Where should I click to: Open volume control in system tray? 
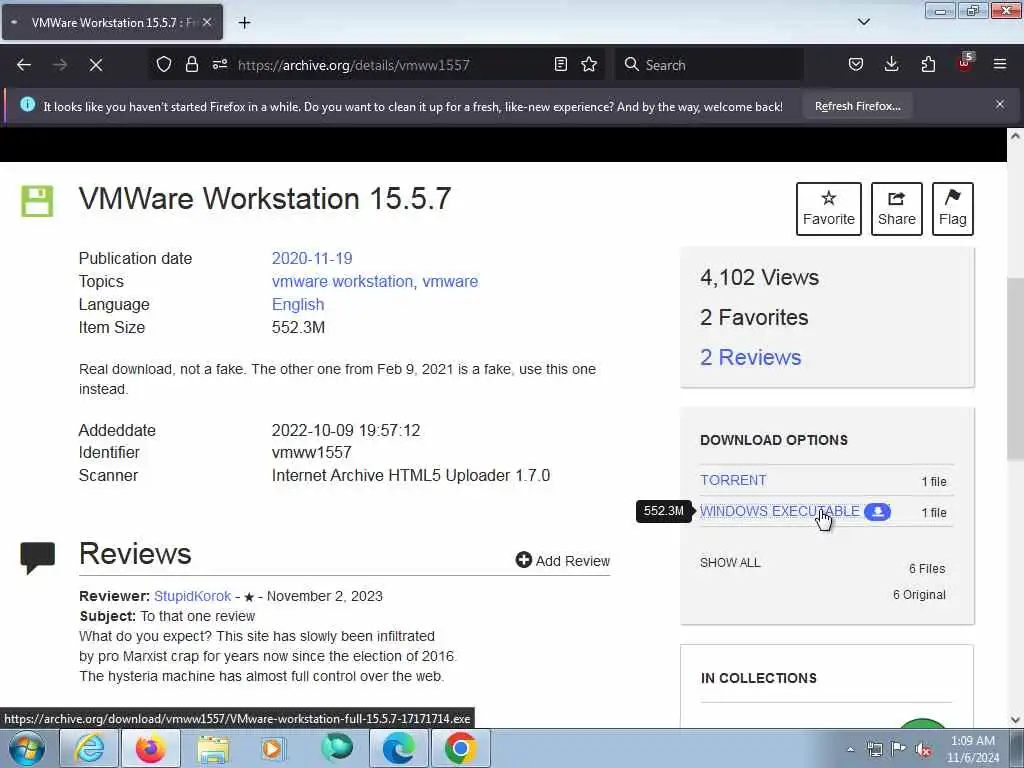point(923,749)
